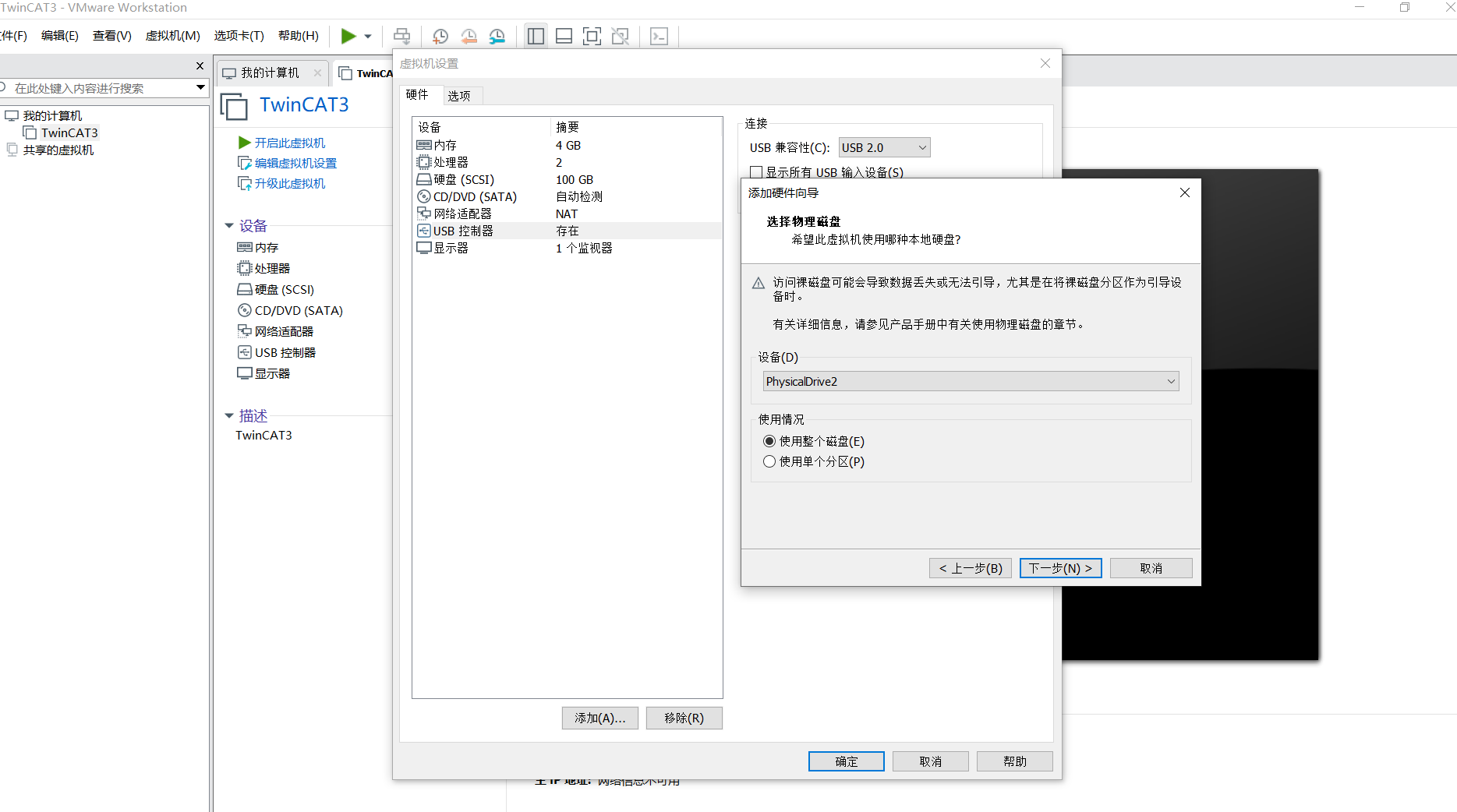1457x812 pixels.
Task: Select the USB 控制器 device in settings list
Action: (462, 230)
